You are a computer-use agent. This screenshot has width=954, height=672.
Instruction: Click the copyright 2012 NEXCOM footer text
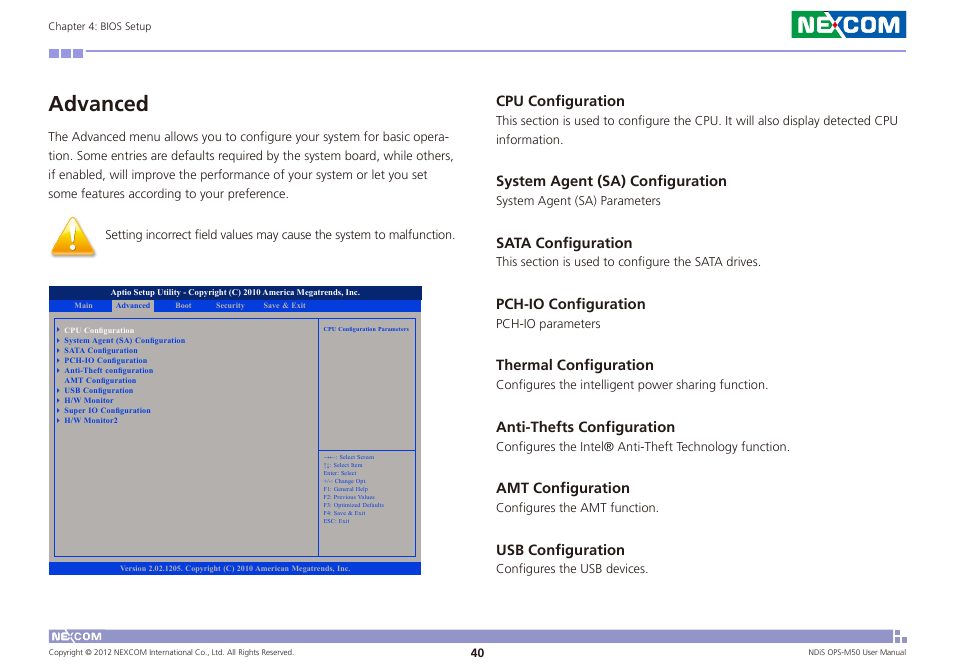pyautogui.click(x=171, y=653)
